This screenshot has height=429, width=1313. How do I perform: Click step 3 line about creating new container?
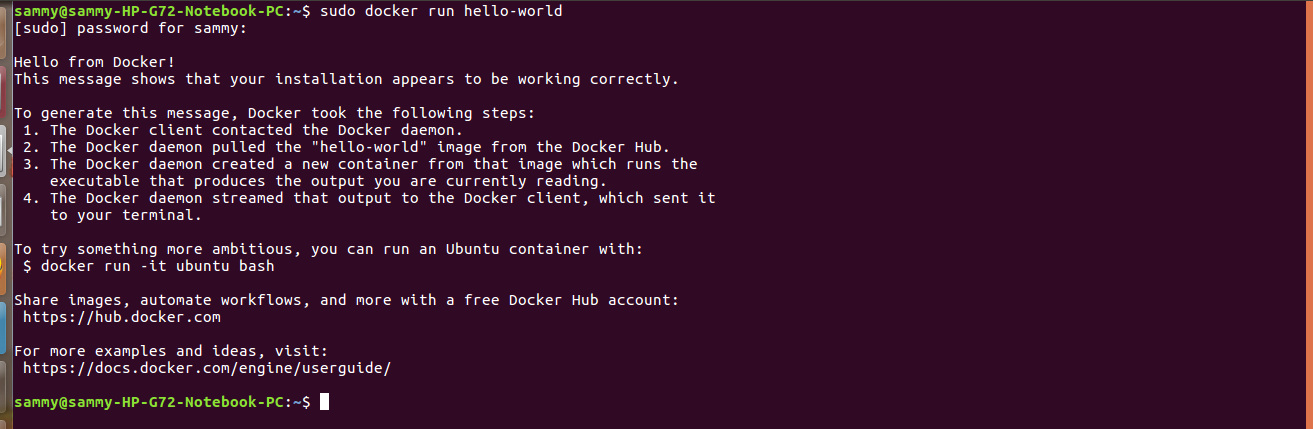click(x=372, y=164)
